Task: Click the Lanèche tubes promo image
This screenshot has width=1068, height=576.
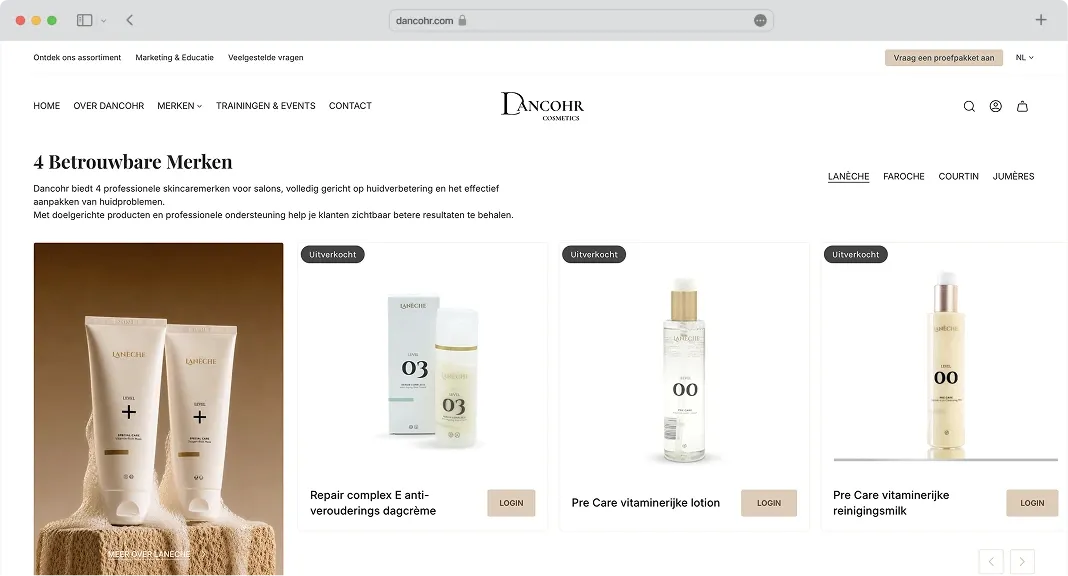Action: (x=159, y=409)
